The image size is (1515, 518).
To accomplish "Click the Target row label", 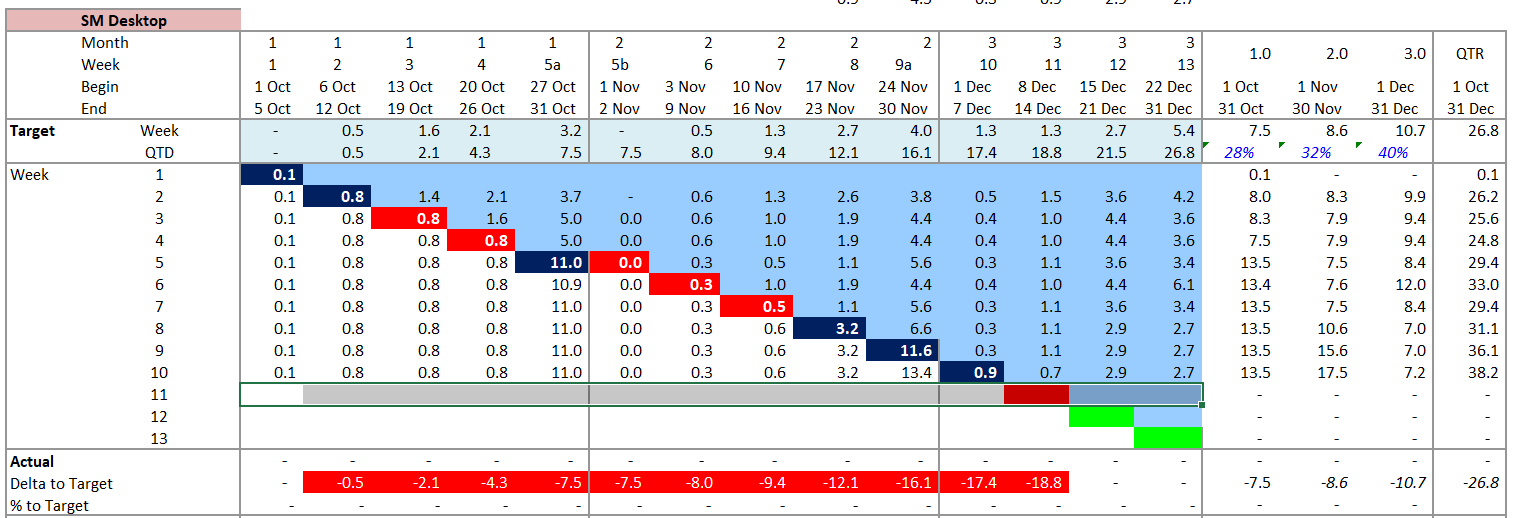I will [32, 131].
